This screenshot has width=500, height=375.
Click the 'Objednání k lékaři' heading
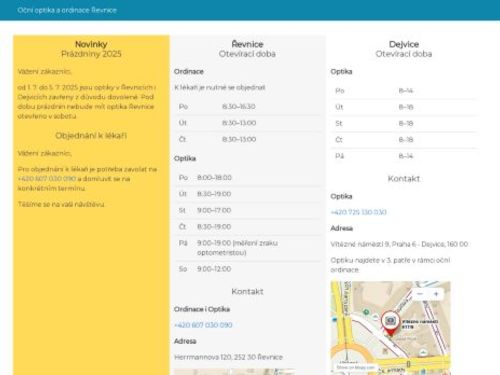coord(91,136)
